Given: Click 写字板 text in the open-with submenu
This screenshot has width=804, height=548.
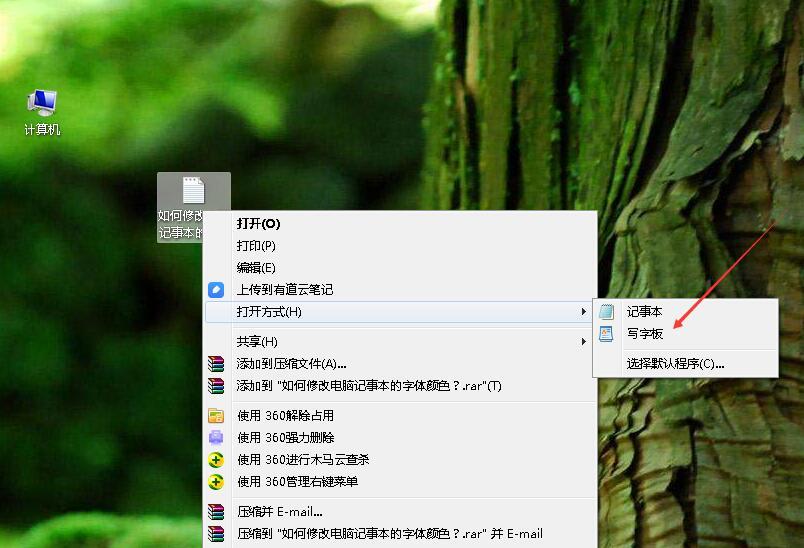Looking at the screenshot, I should (645, 334).
